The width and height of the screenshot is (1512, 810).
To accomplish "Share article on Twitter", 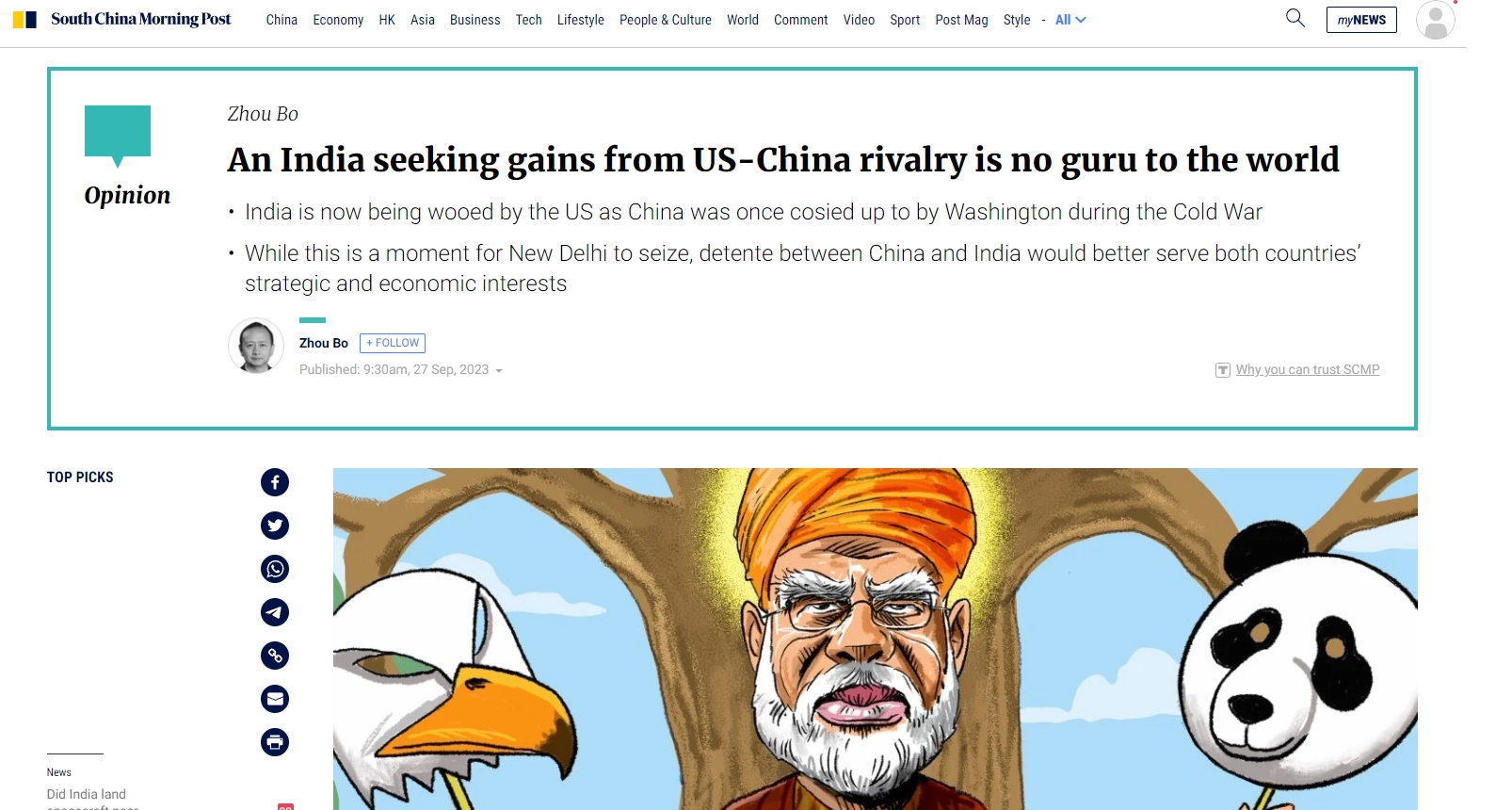I will coord(275,526).
